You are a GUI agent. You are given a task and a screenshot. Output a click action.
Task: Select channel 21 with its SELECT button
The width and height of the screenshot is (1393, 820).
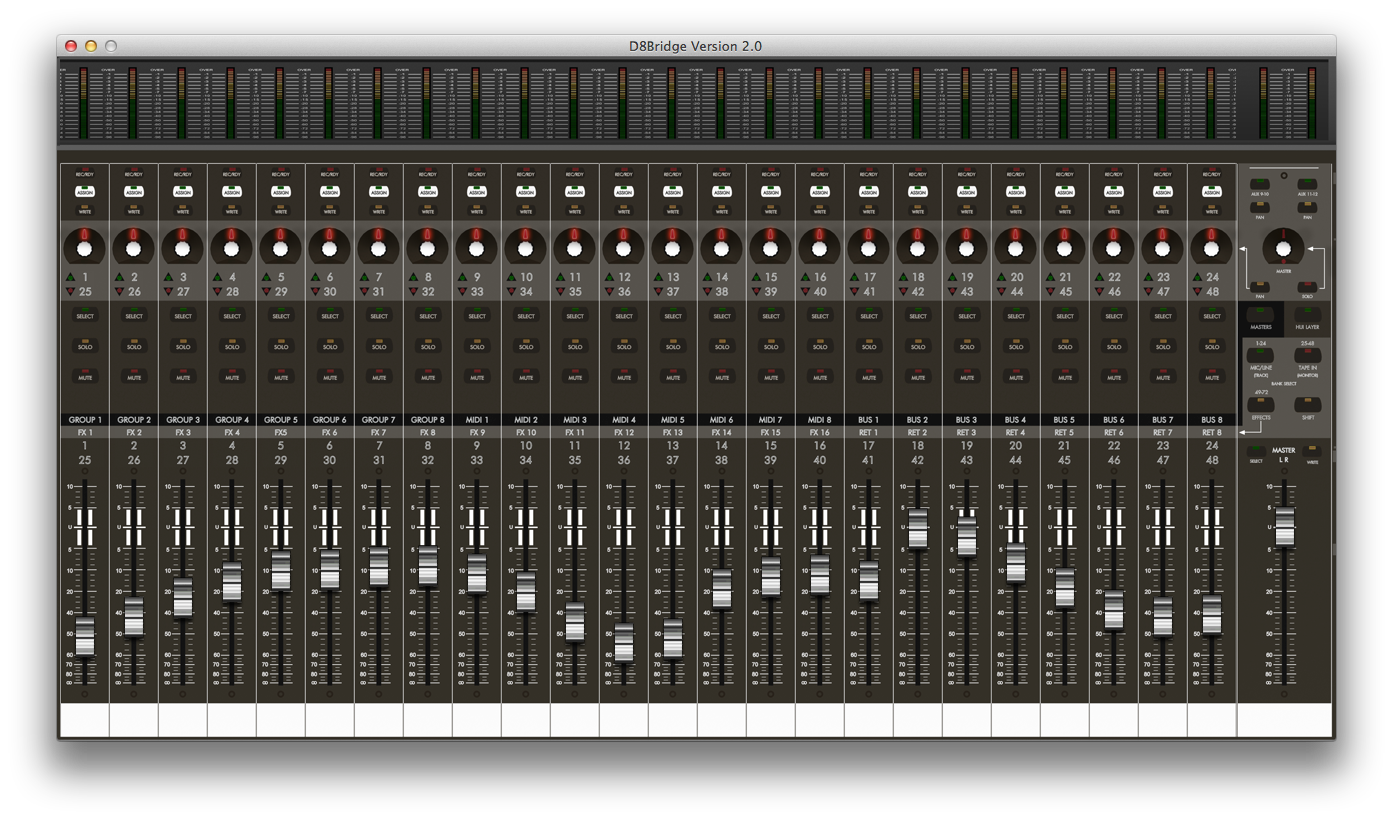[x=1065, y=314]
